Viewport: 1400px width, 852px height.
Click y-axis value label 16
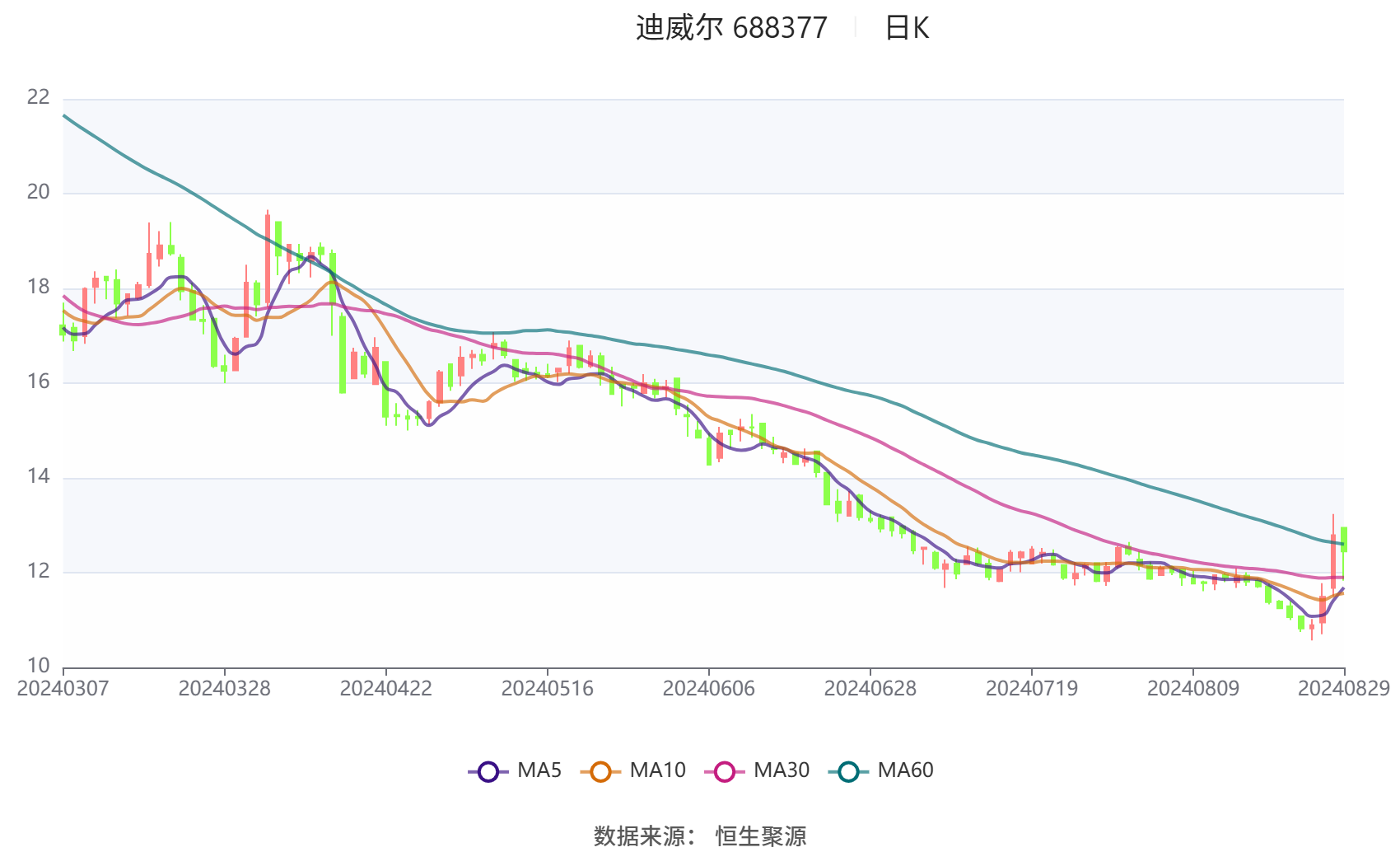(x=39, y=382)
